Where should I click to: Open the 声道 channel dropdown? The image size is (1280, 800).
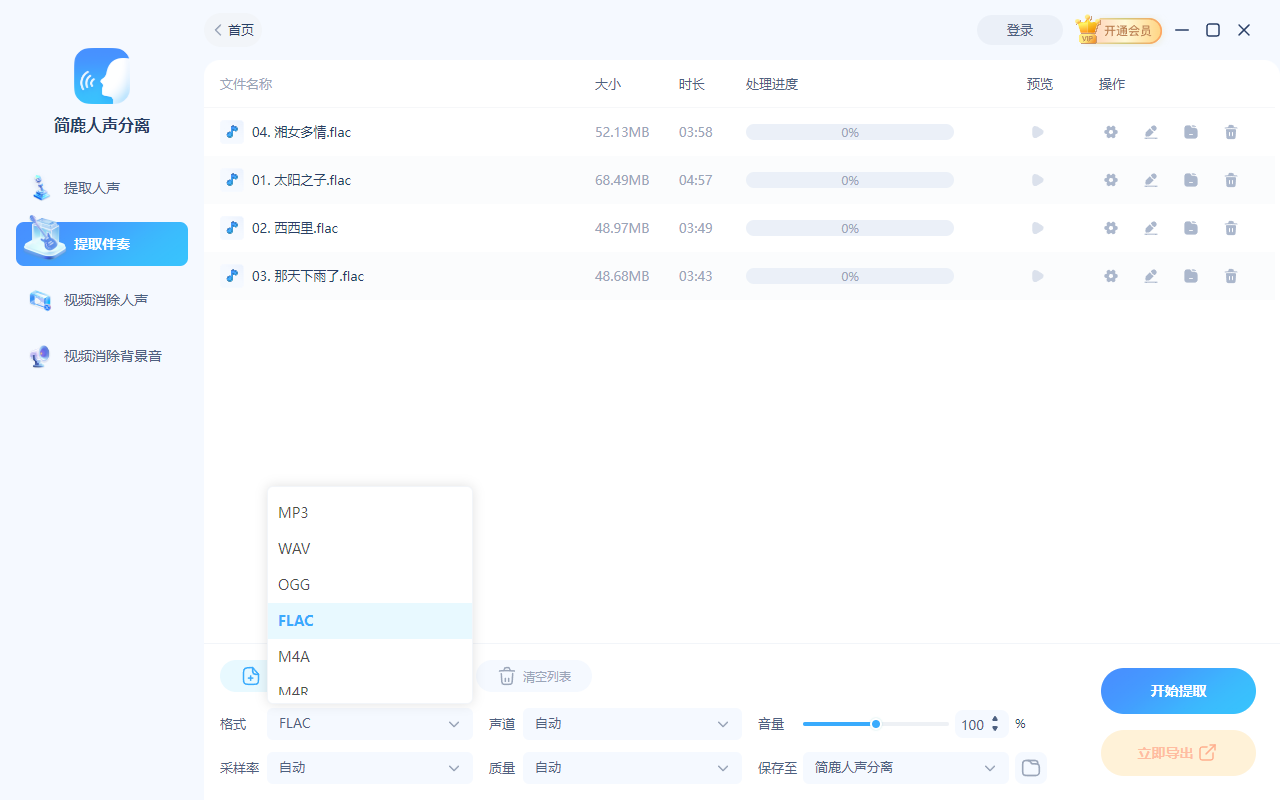point(631,723)
